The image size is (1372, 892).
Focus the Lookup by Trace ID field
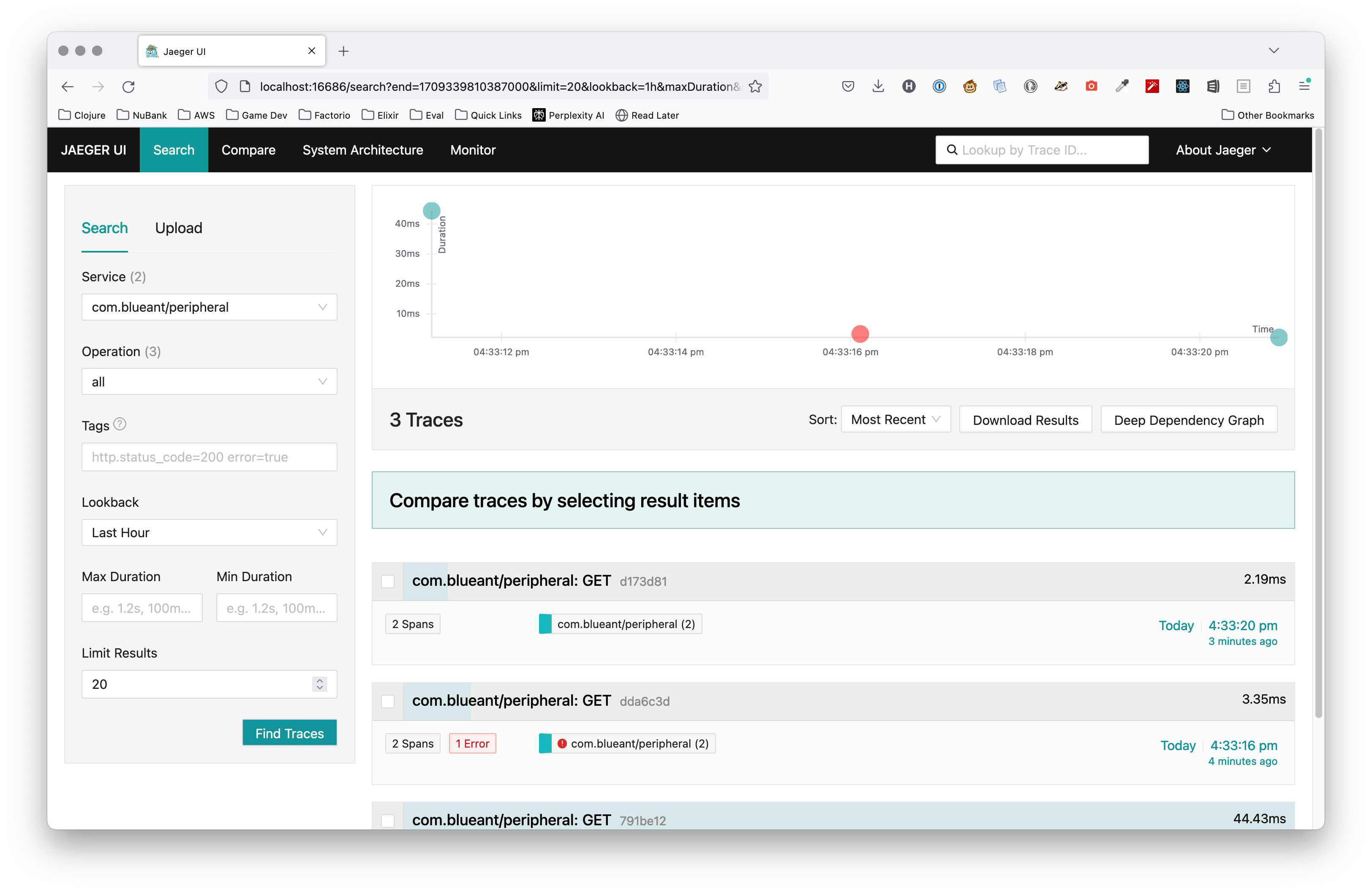click(1042, 150)
